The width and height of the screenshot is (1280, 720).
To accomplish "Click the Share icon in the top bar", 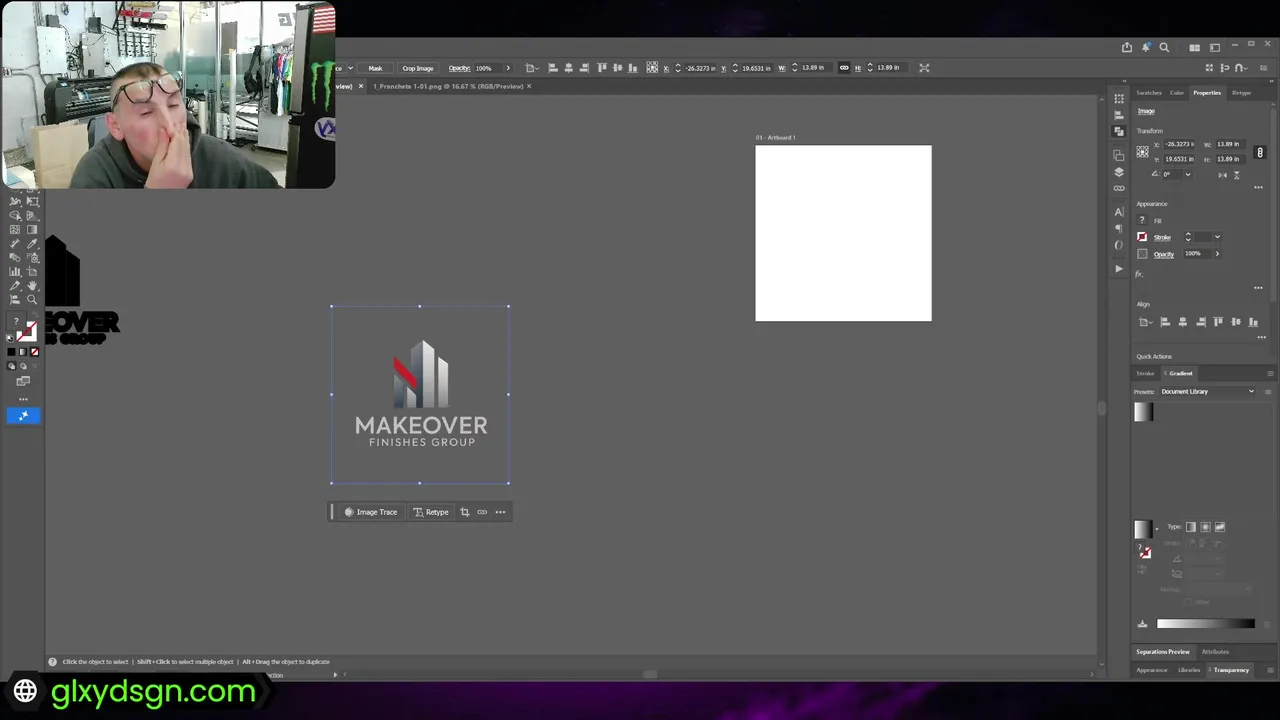I will [x=1127, y=47].
